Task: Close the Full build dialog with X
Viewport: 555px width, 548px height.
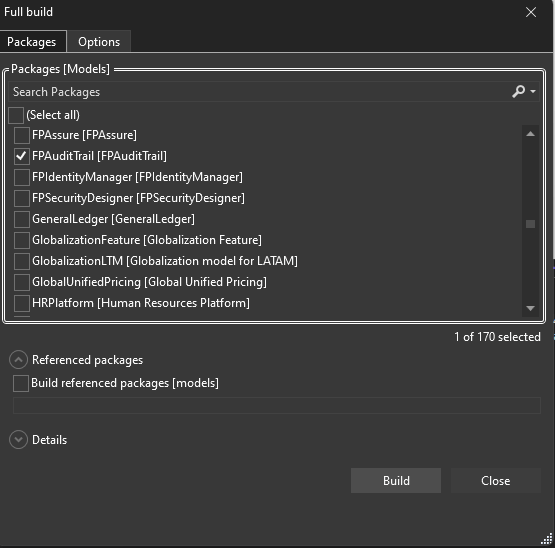Action: (x=531, y=12)
